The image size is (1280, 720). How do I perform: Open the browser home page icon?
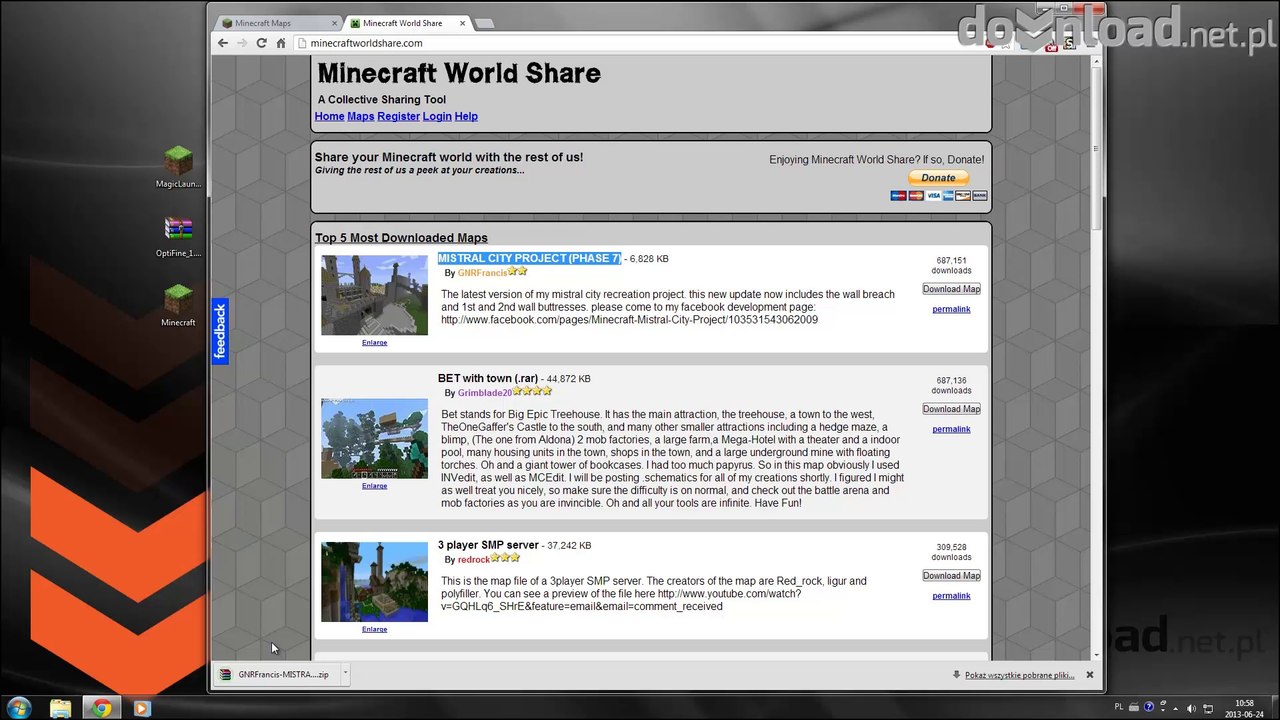(281, 43)
